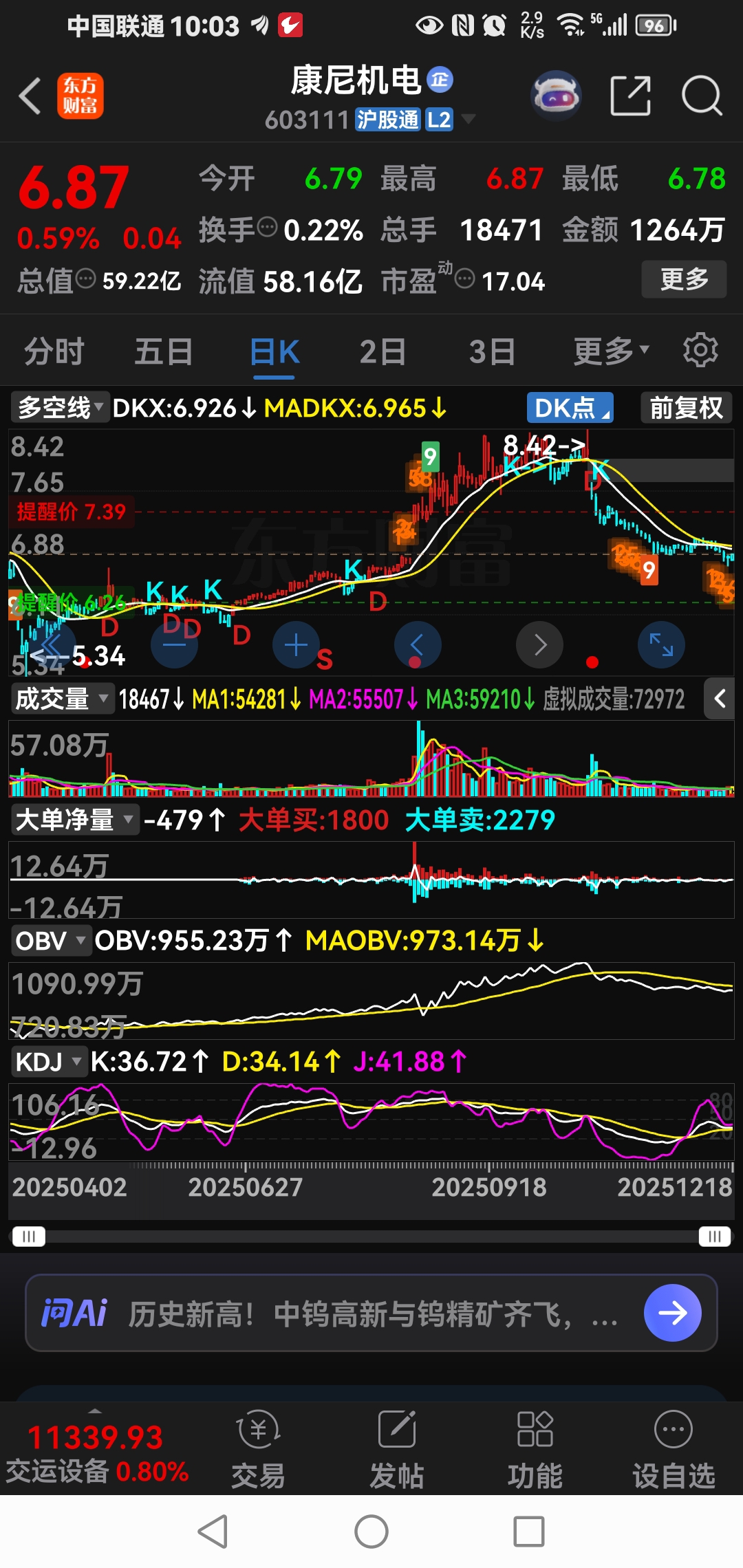Submit the 问AI query arrow
Viewport: 743px width, 1568px height.
672,1313
